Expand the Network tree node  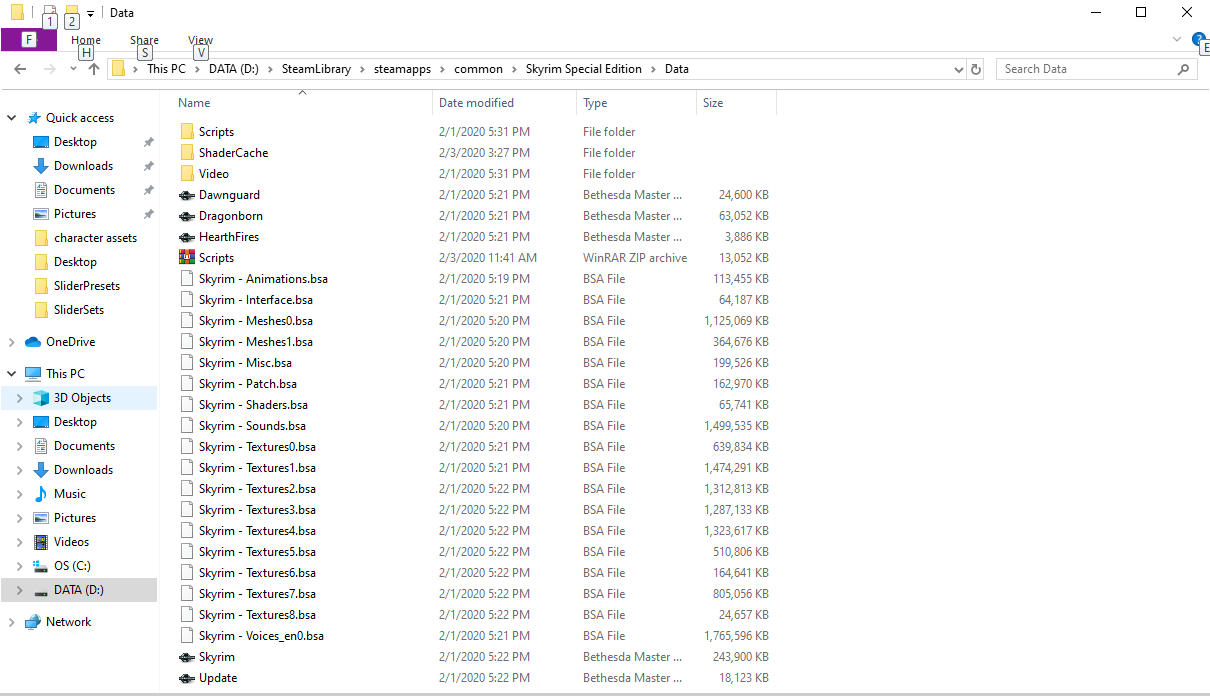12,622
